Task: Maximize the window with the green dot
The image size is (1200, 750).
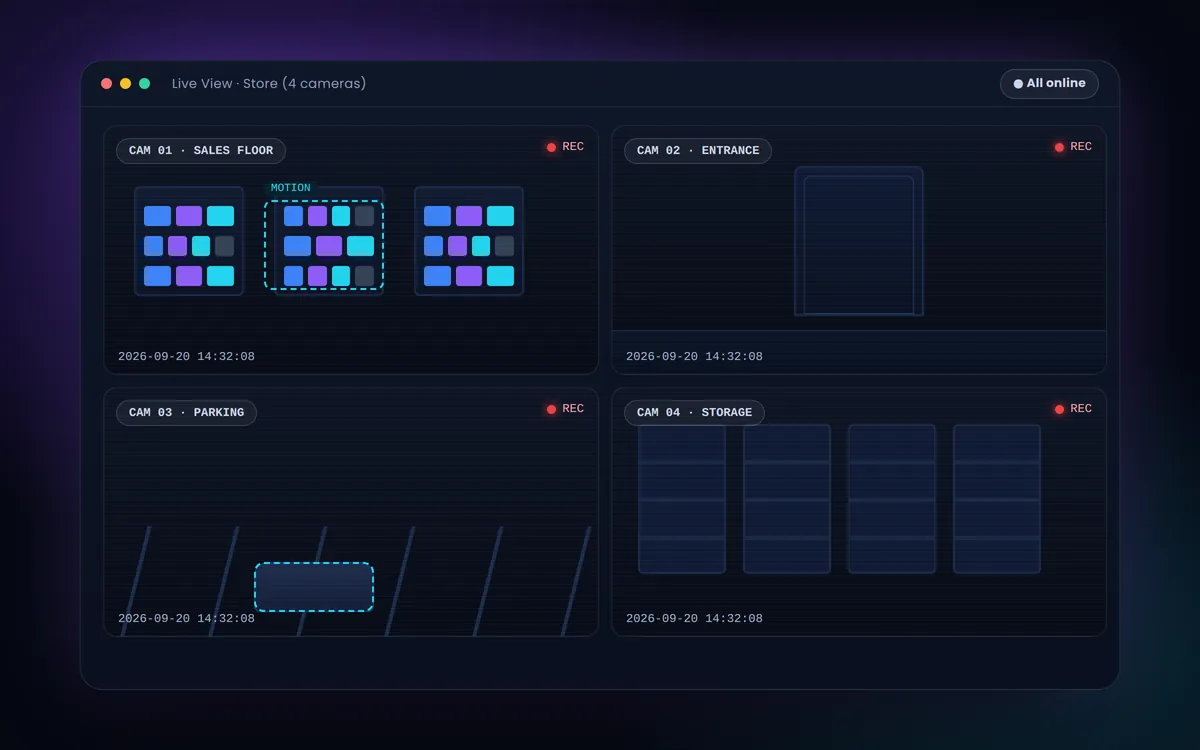Action: click(145, 84)
